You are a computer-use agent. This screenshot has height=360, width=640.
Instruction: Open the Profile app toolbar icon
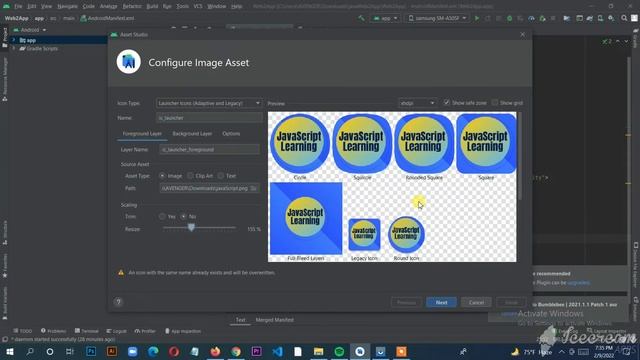coord(531,18)
